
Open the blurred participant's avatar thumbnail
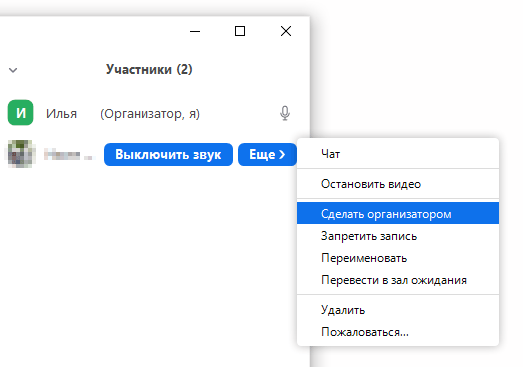[x=21, y=154]
